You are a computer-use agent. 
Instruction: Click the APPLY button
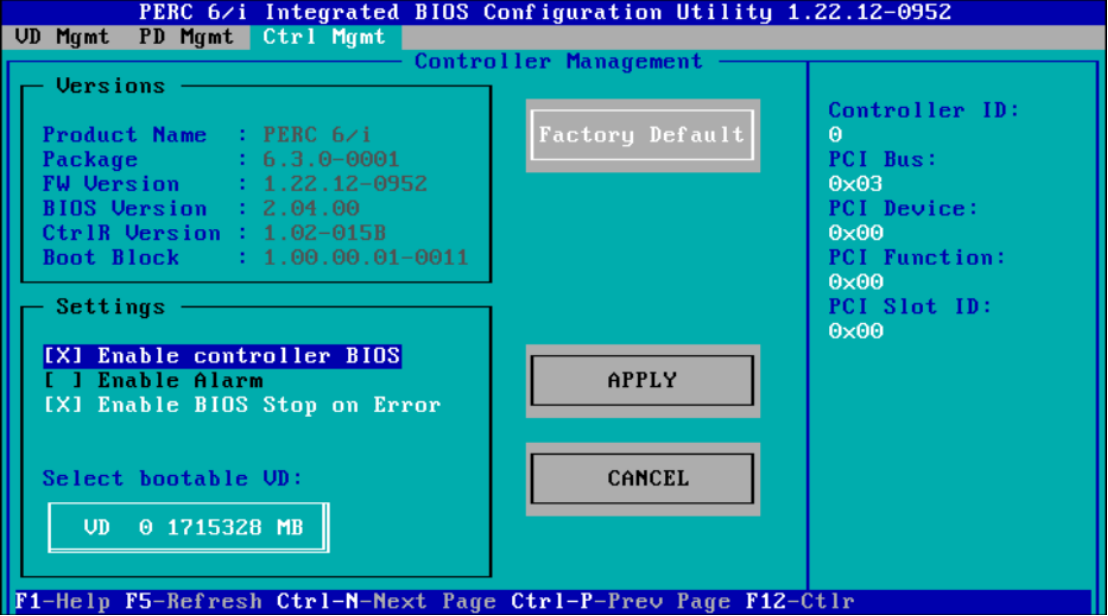[642, 381]
